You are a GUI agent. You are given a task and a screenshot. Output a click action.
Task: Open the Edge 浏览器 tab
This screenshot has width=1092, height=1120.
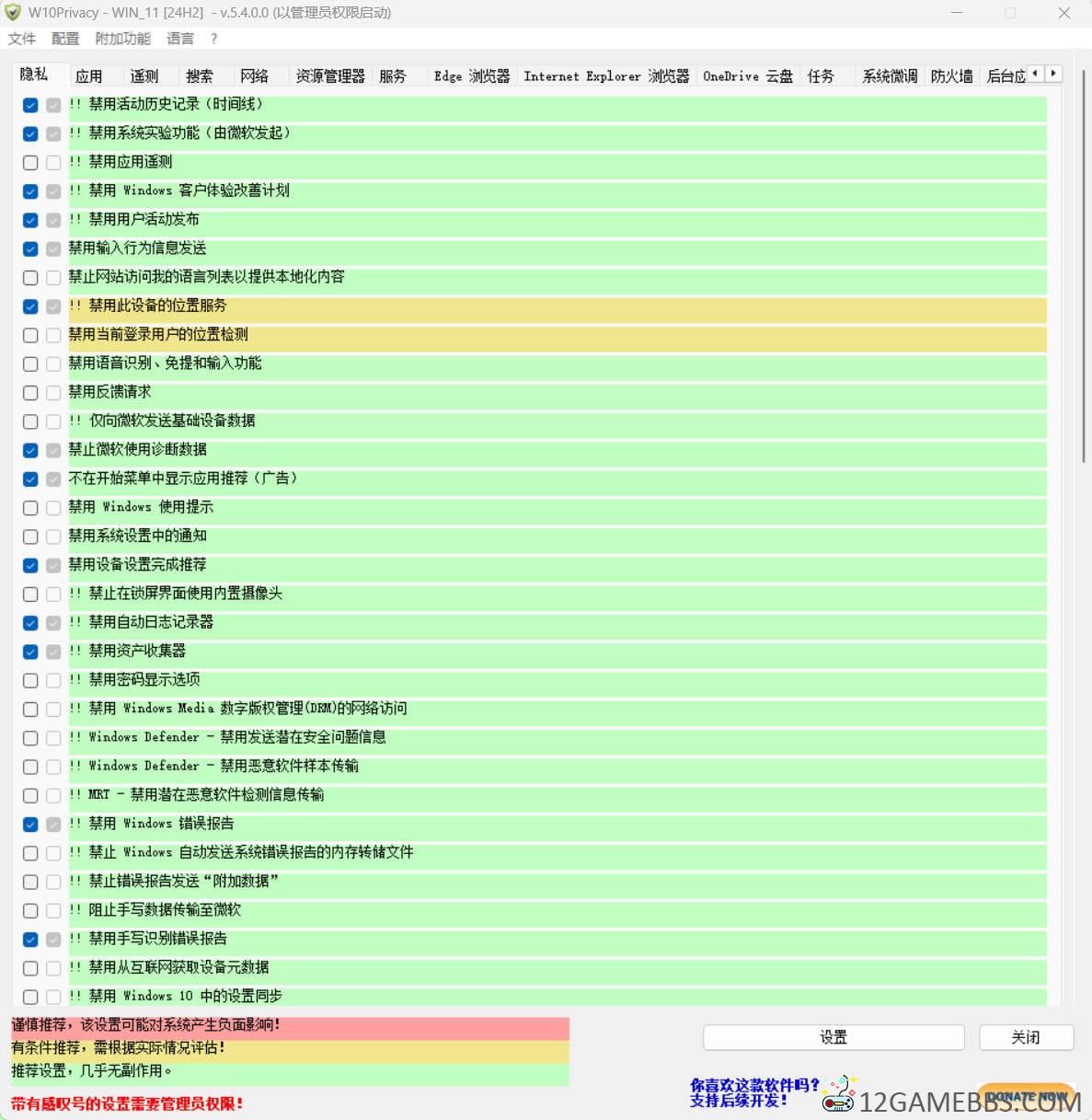click(472, 76)
